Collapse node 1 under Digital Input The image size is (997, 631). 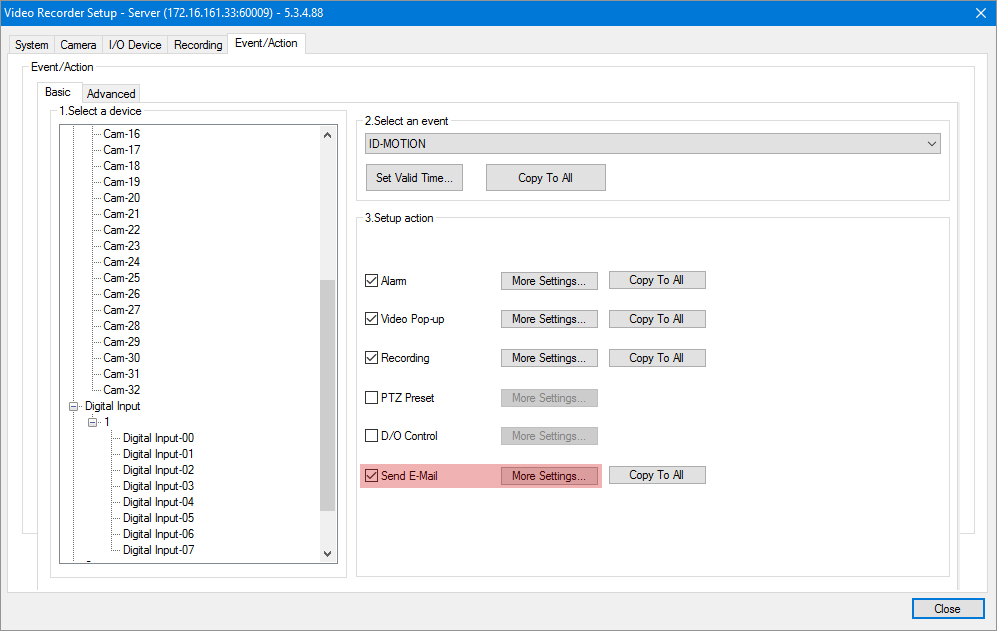click(93, 422)
